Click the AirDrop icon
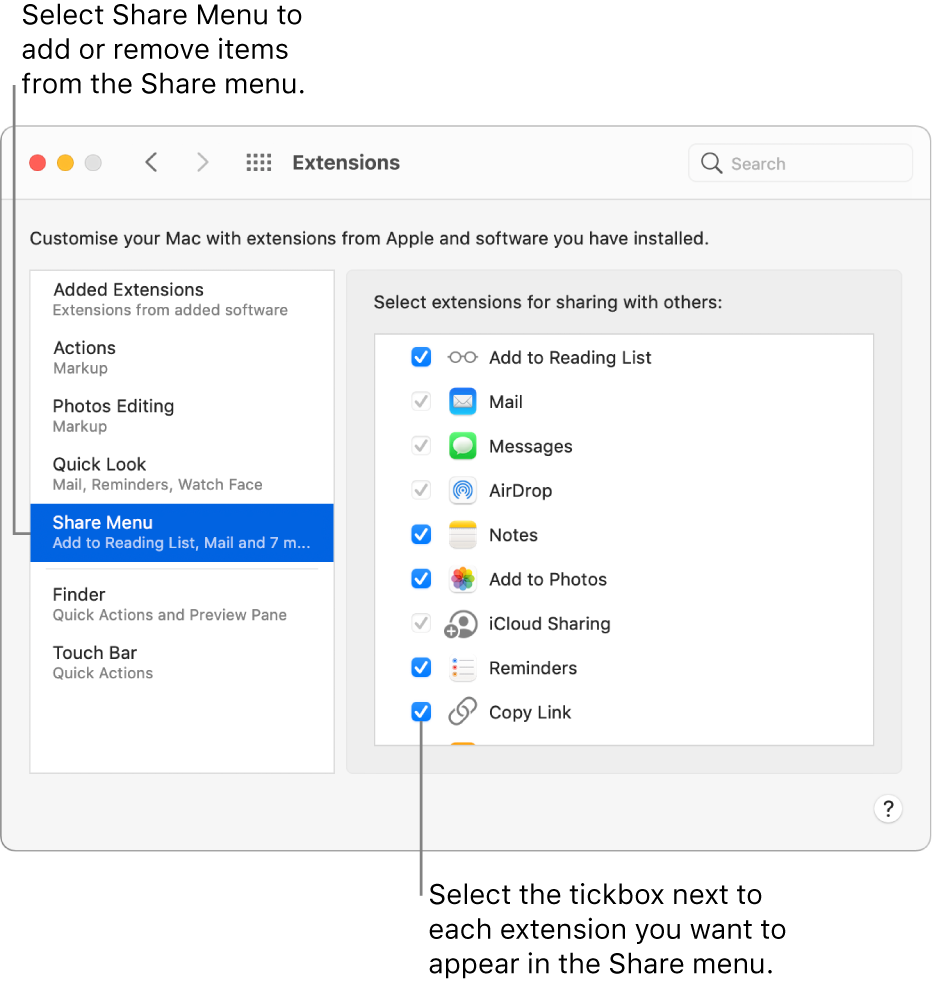Viewport: 934px width, 987px height. (462, 490)
